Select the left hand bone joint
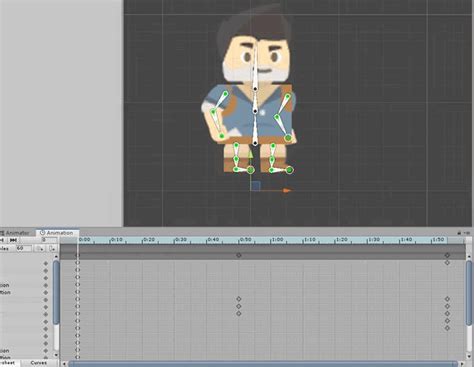 [x=222, y=136]
